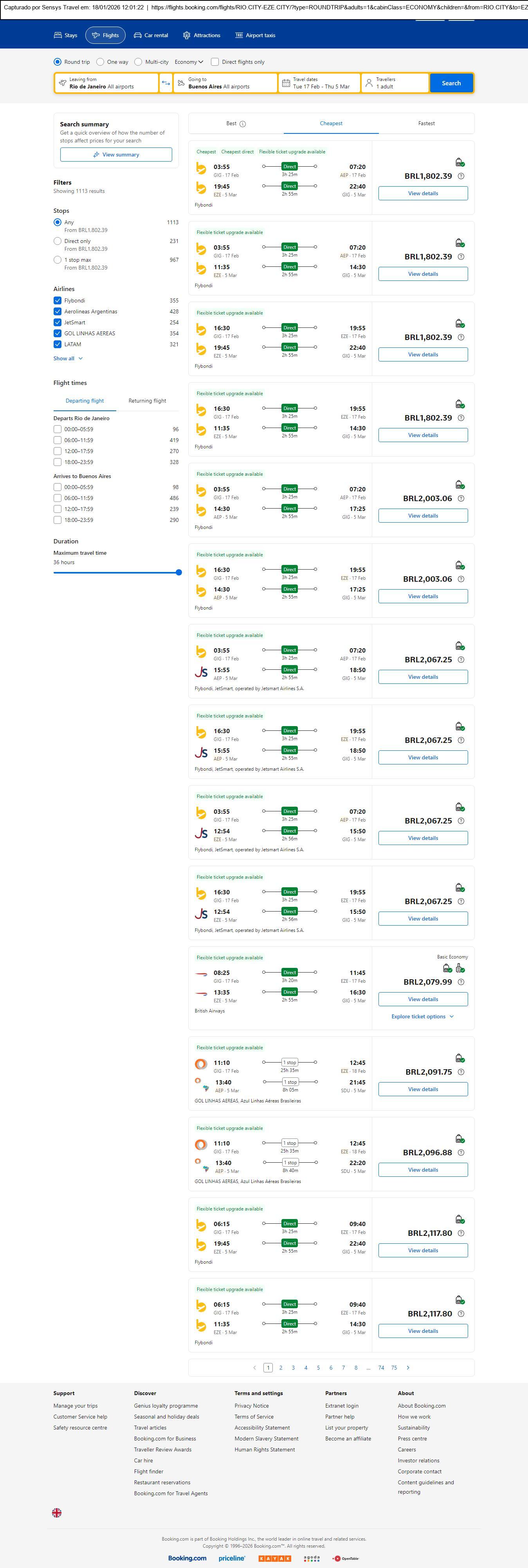Expand the Show all airlines list
Viewport: 528px width, 1568px height.
68,358
